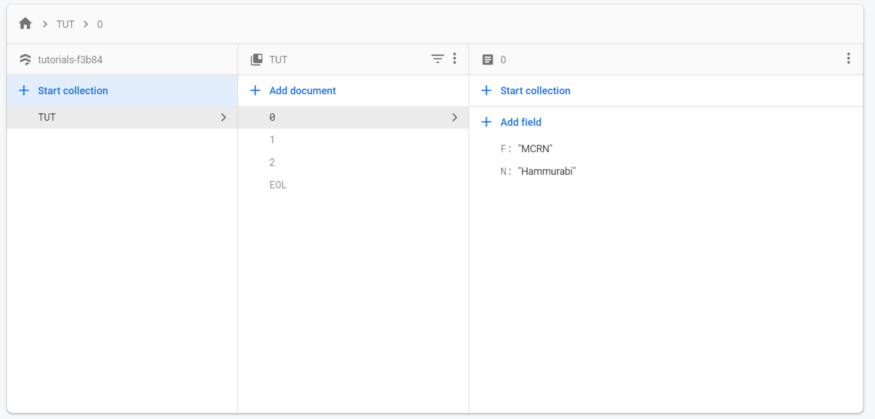The width and height of the screenshot is (875, 419).
Task: Click the collection icon beside TUT header
Action: (x=256, y=59)
